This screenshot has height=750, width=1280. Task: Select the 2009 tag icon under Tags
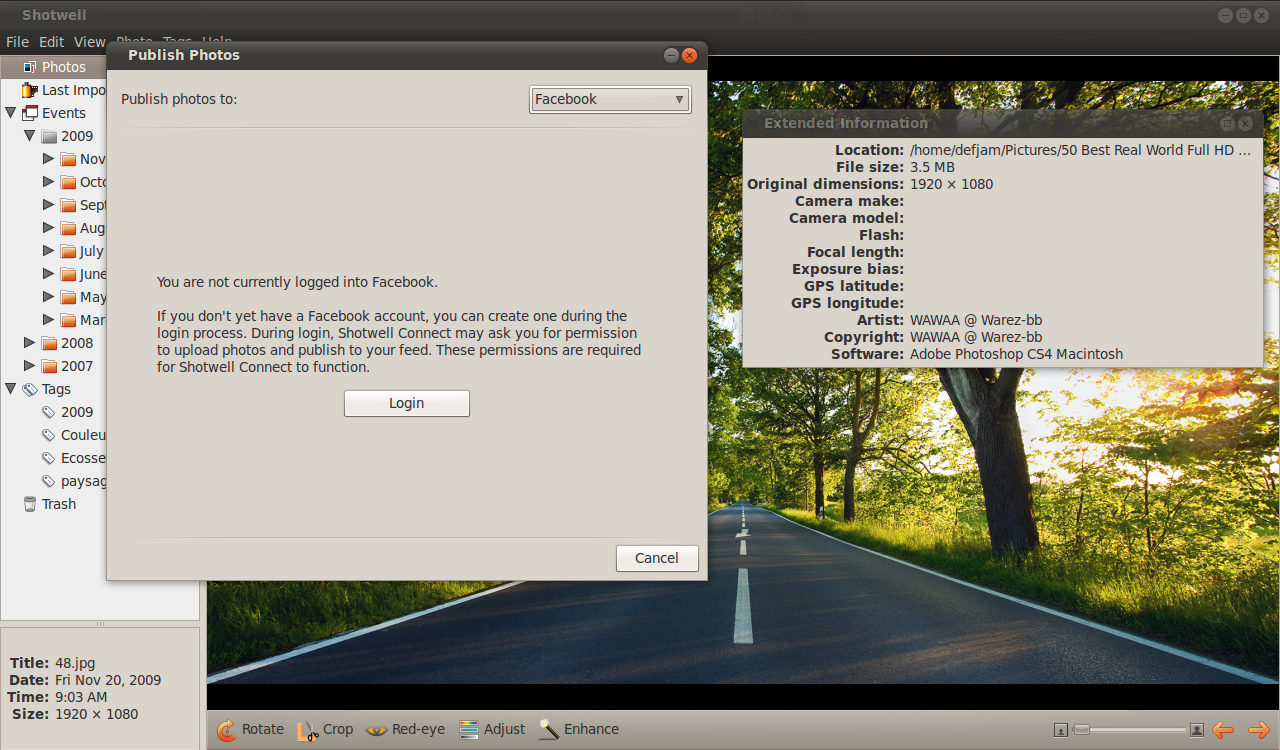49,412
